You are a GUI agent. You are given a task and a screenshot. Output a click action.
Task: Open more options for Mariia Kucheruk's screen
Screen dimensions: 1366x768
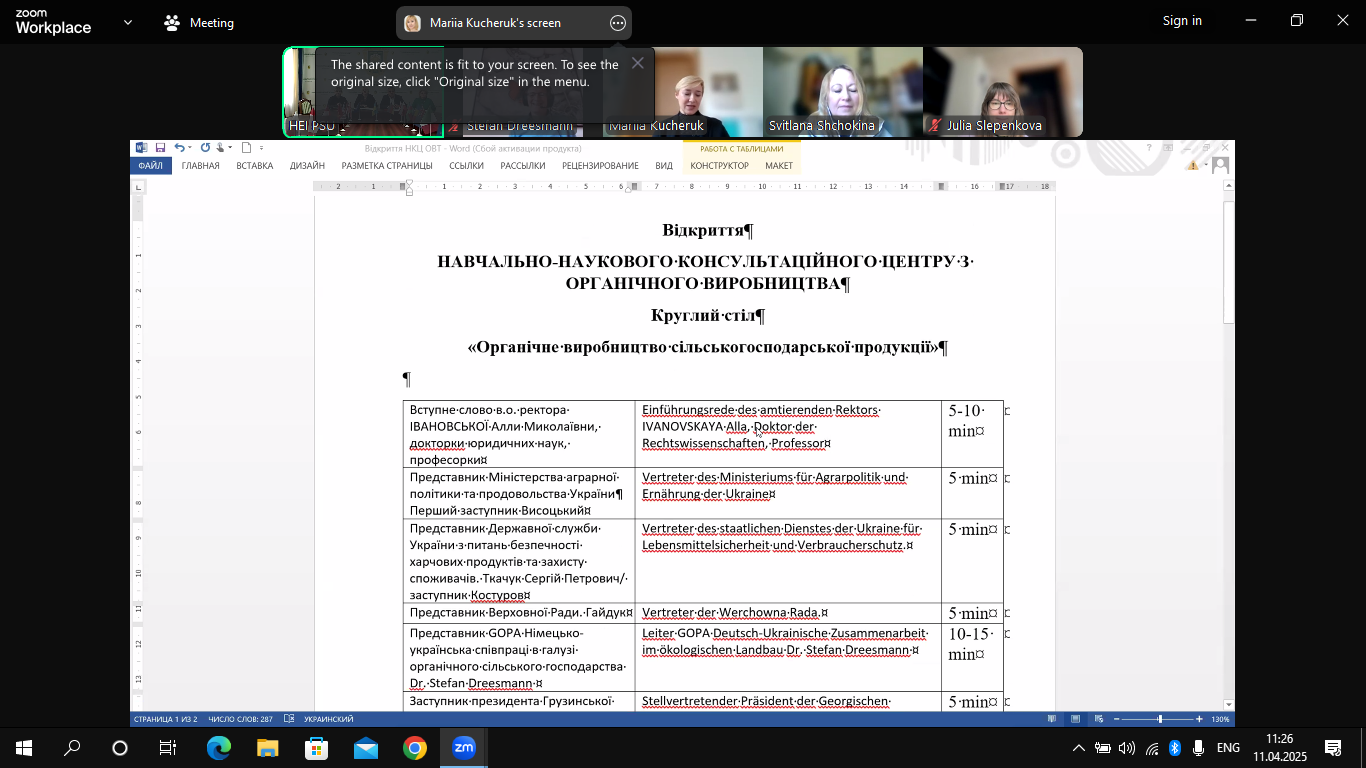[x=618, y=23]
